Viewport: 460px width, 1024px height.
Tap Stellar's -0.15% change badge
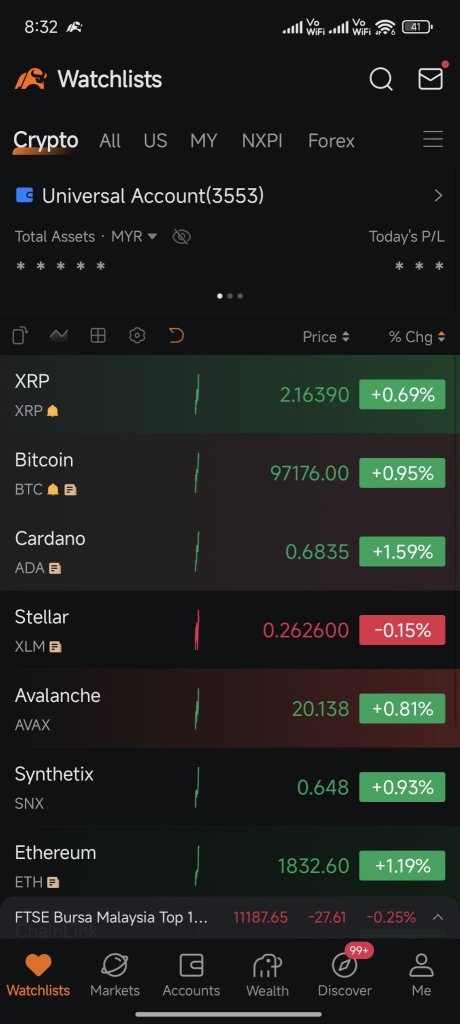[x=402, y=630]
